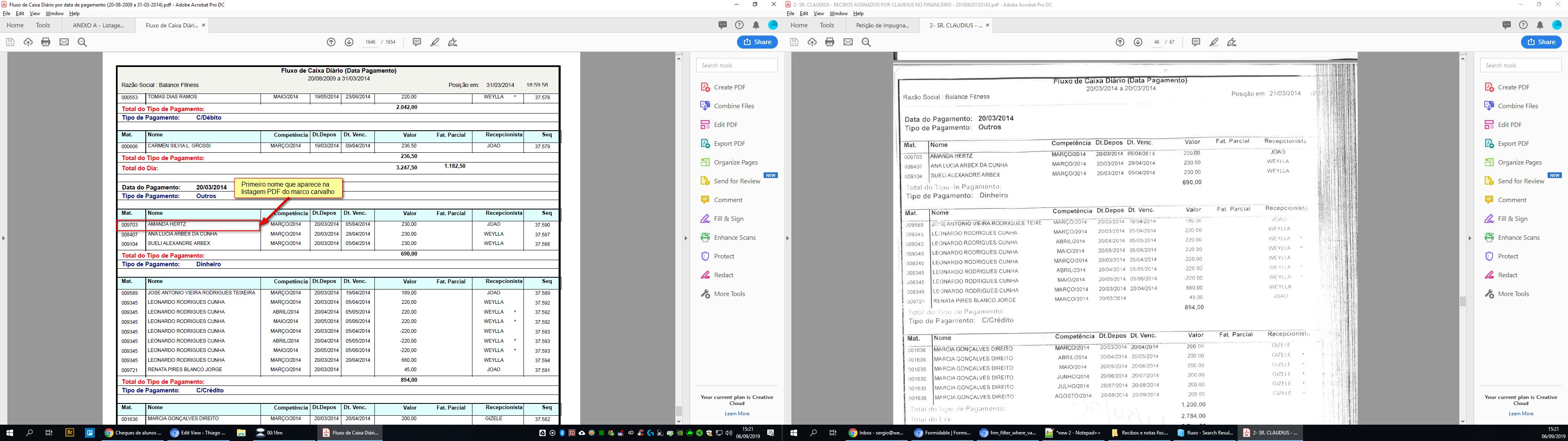
Task: Select the highlight text tool in left window
Action: [435, 42]
